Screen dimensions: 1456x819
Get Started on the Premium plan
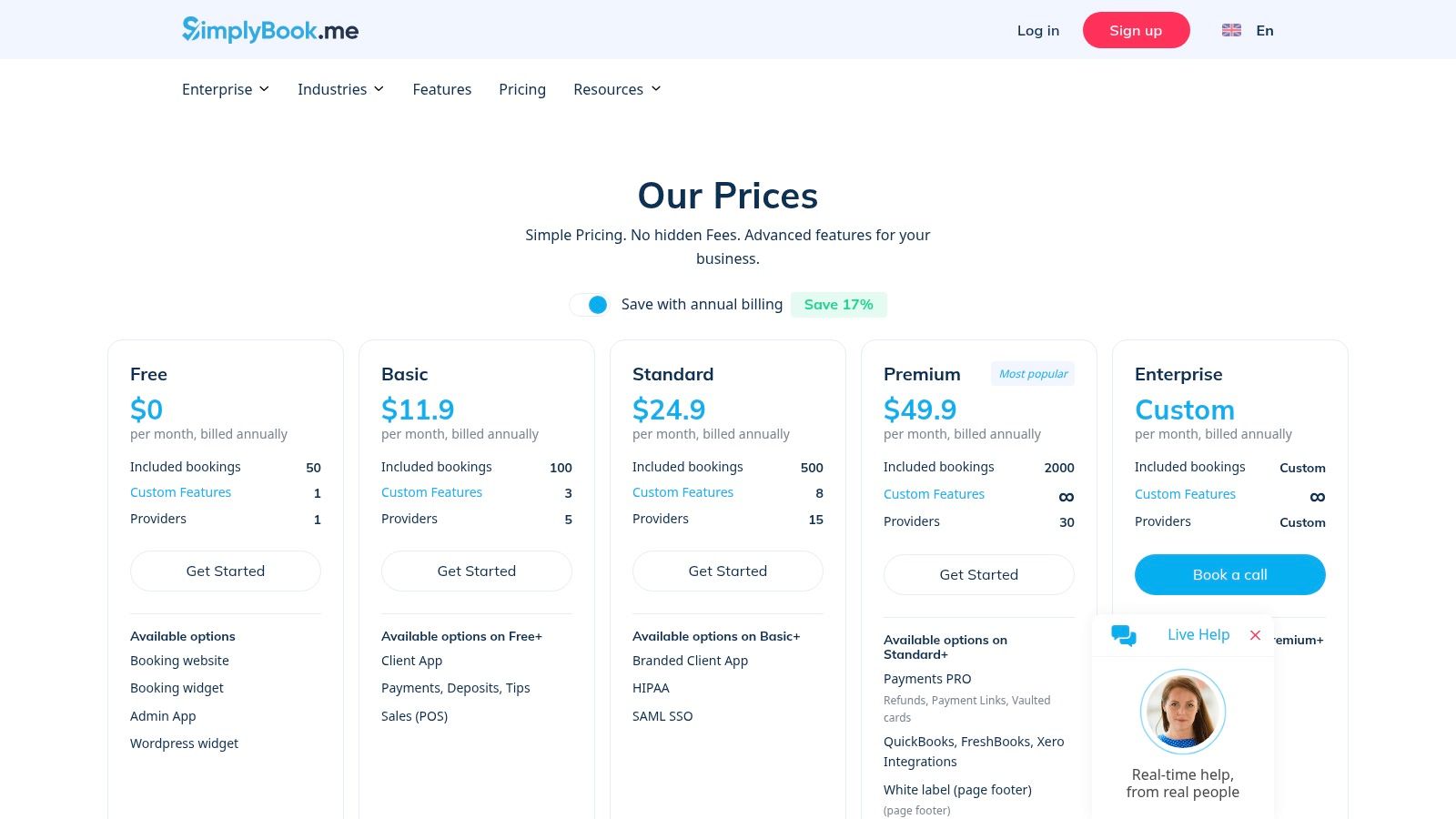coord(978,574)
